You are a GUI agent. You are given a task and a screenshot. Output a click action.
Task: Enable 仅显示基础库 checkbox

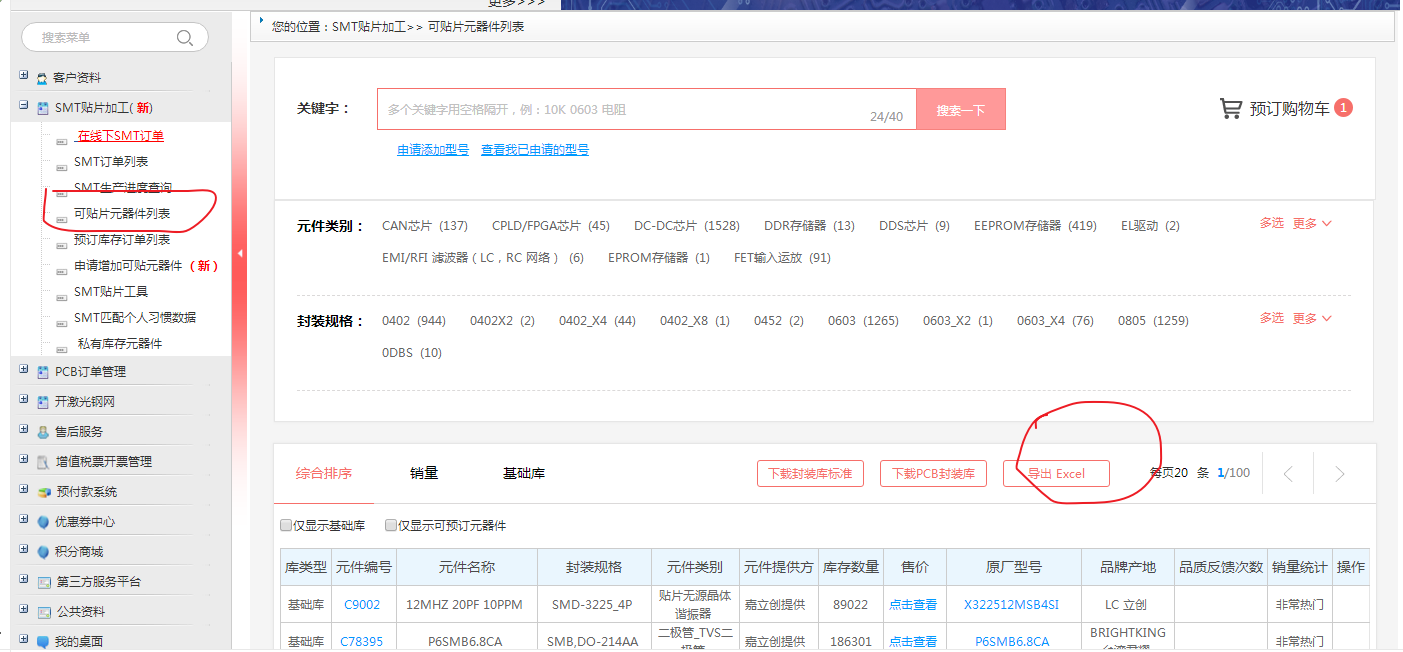click(287, 525)
